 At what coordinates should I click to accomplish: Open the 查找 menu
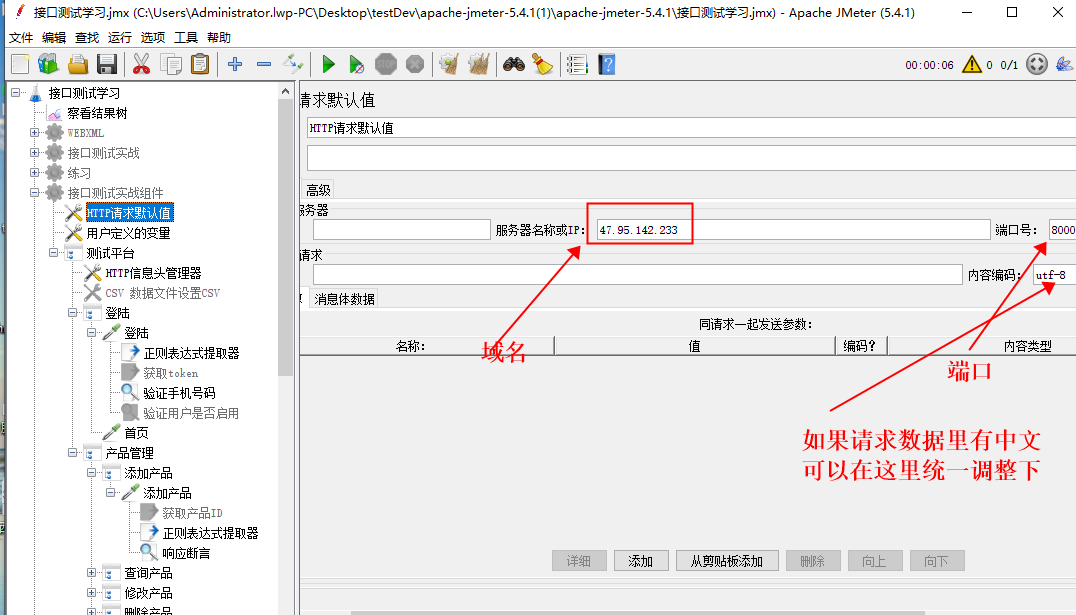click(87, 38)
